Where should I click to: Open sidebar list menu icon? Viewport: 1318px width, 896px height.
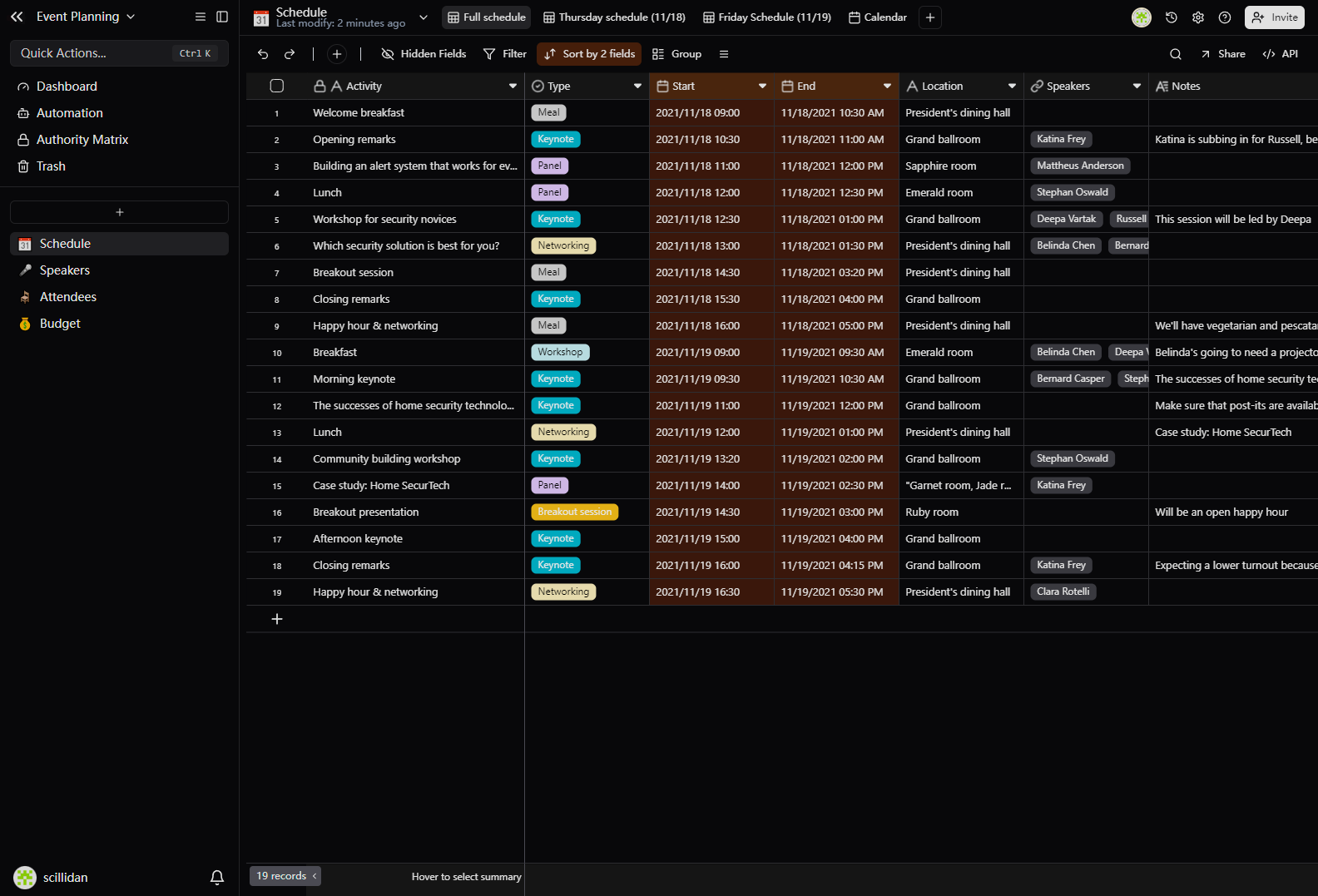pos(201,17)
